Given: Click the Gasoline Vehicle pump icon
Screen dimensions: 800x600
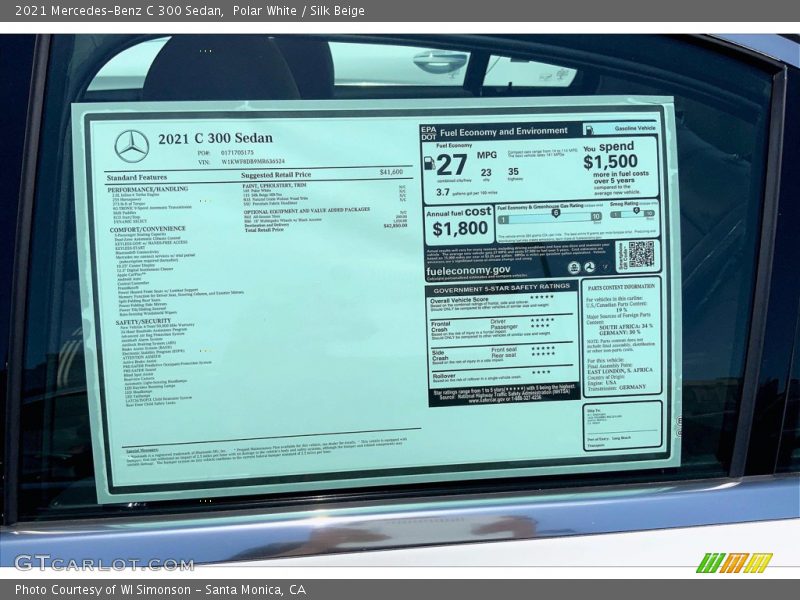Looking at the screenshot, I should pyautogui.click(x=590, y=132).
